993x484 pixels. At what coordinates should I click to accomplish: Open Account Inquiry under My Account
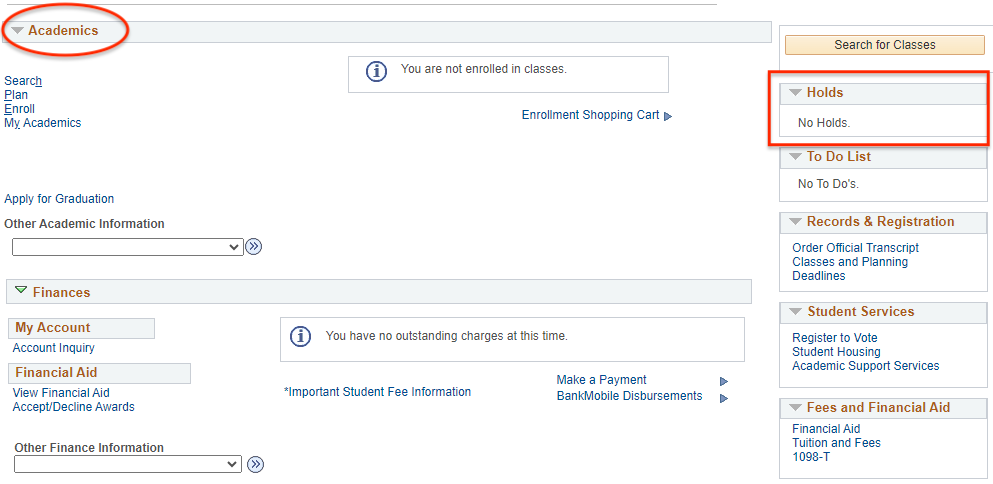click(54, 348)
